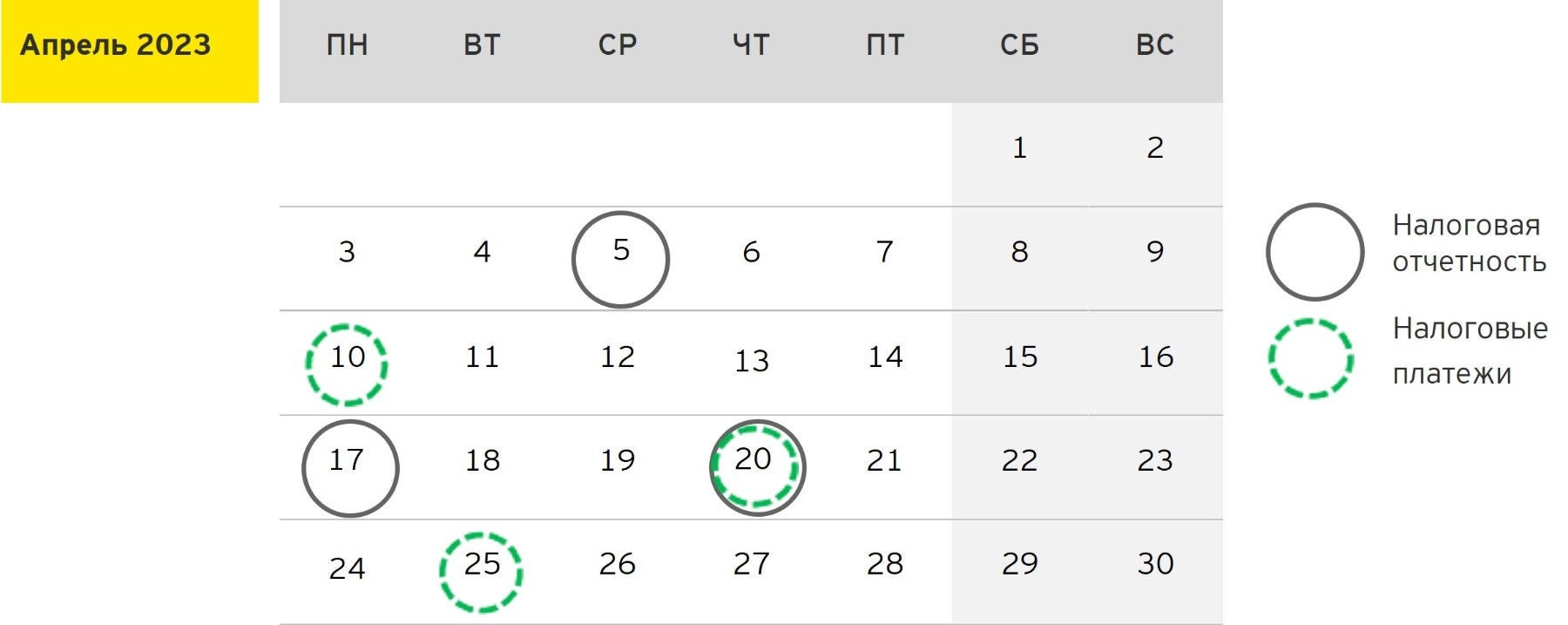Click the green dashed circle on 25
Image resolution: width=1568 pixels, height=625 pixels.
[481, 572]
